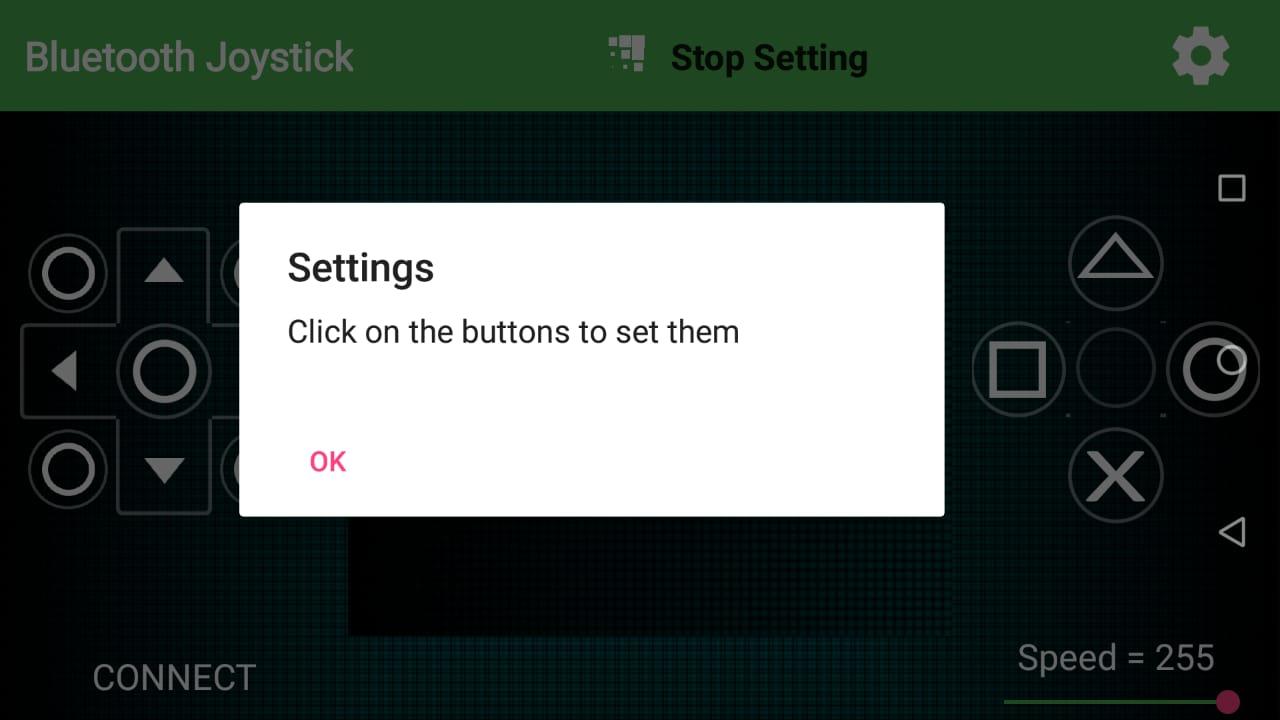Tap the bottom-left round button beside D-pad
The width and height of the screenshot is (1280, 720).
[68, 469]
